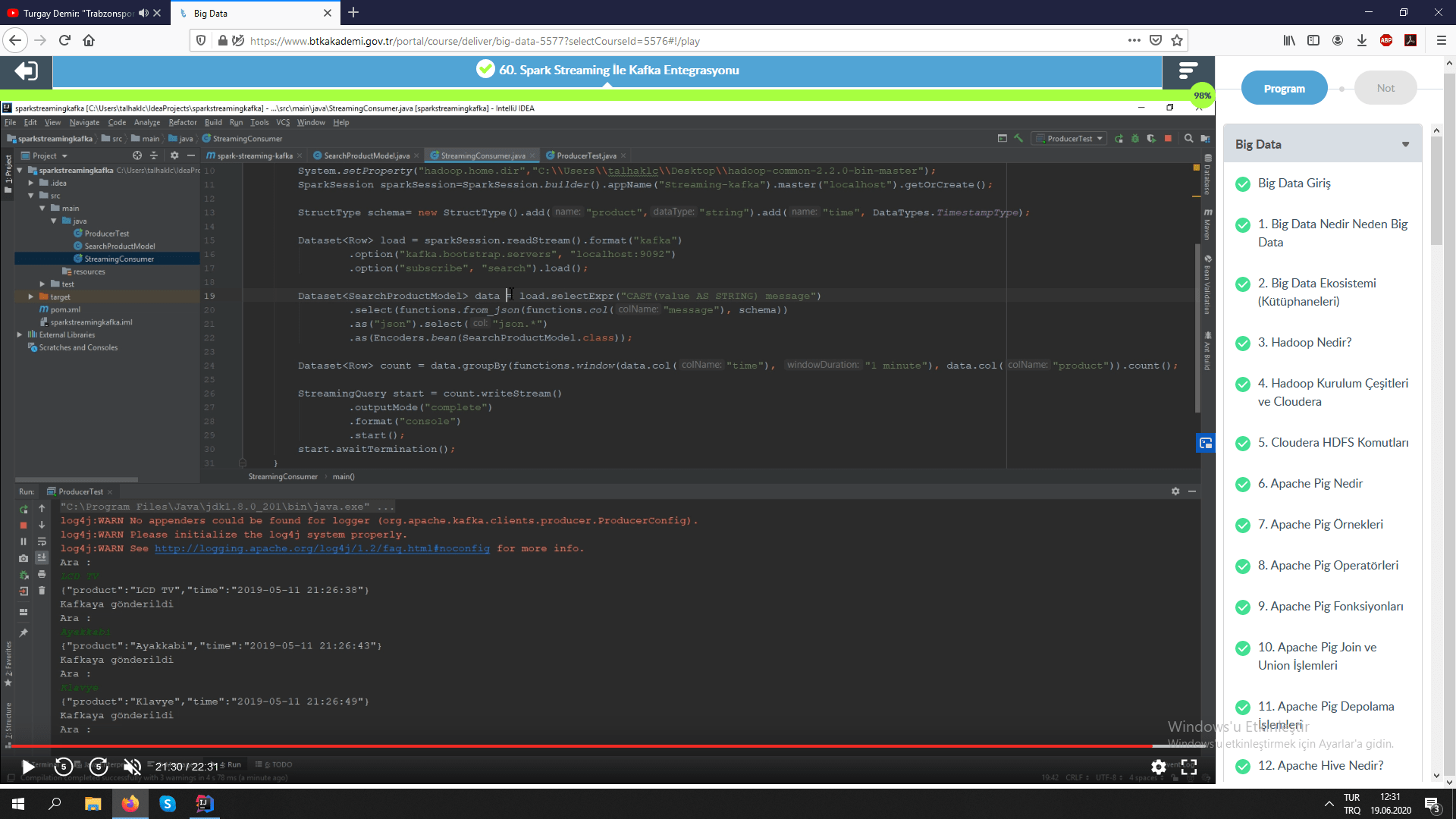Switch to the Not panel view

tap(1385, 87)
